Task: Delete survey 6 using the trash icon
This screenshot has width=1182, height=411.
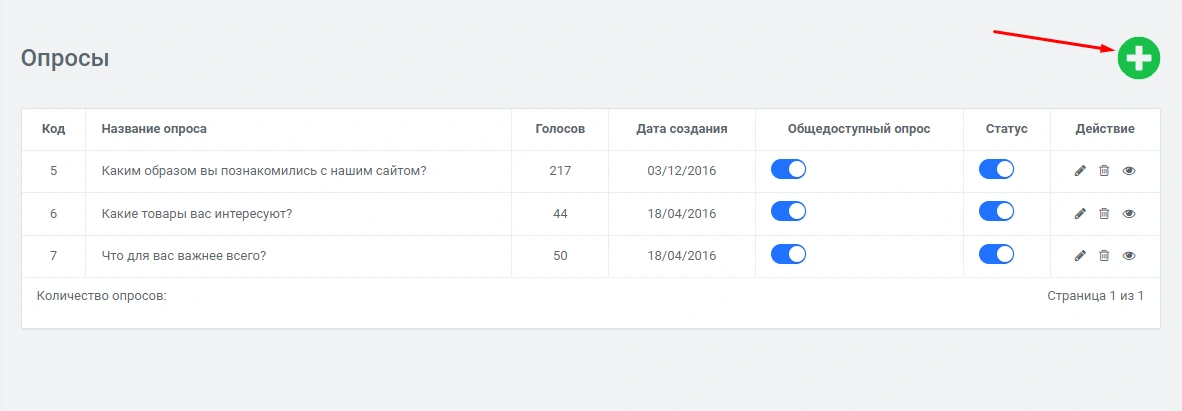Action: [x=1104, y=213]
